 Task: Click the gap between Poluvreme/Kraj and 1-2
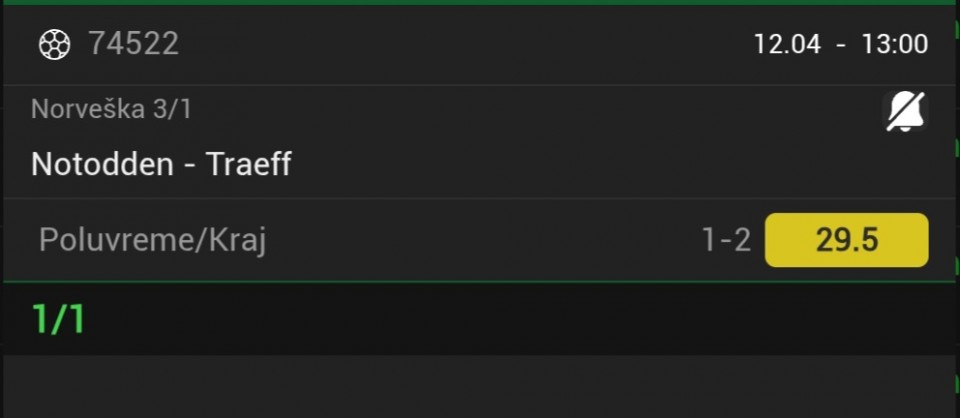tap(480, 240)
